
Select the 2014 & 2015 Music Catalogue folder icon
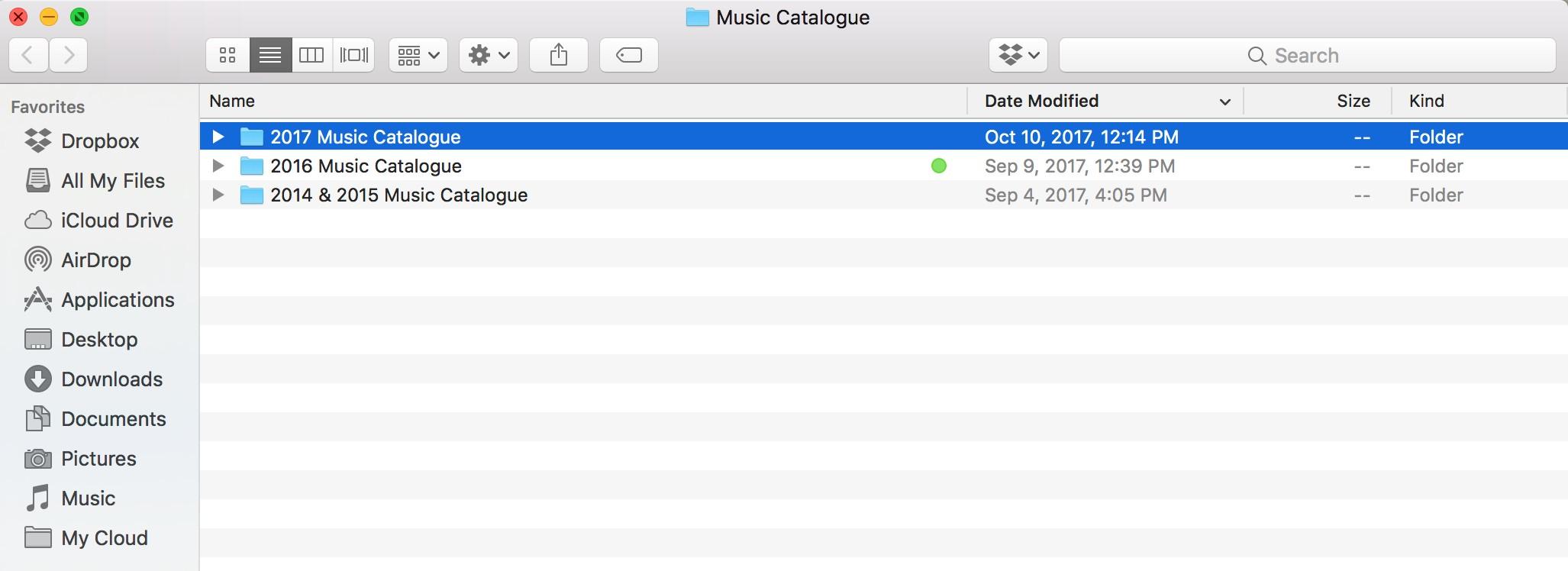click(251, 195)
